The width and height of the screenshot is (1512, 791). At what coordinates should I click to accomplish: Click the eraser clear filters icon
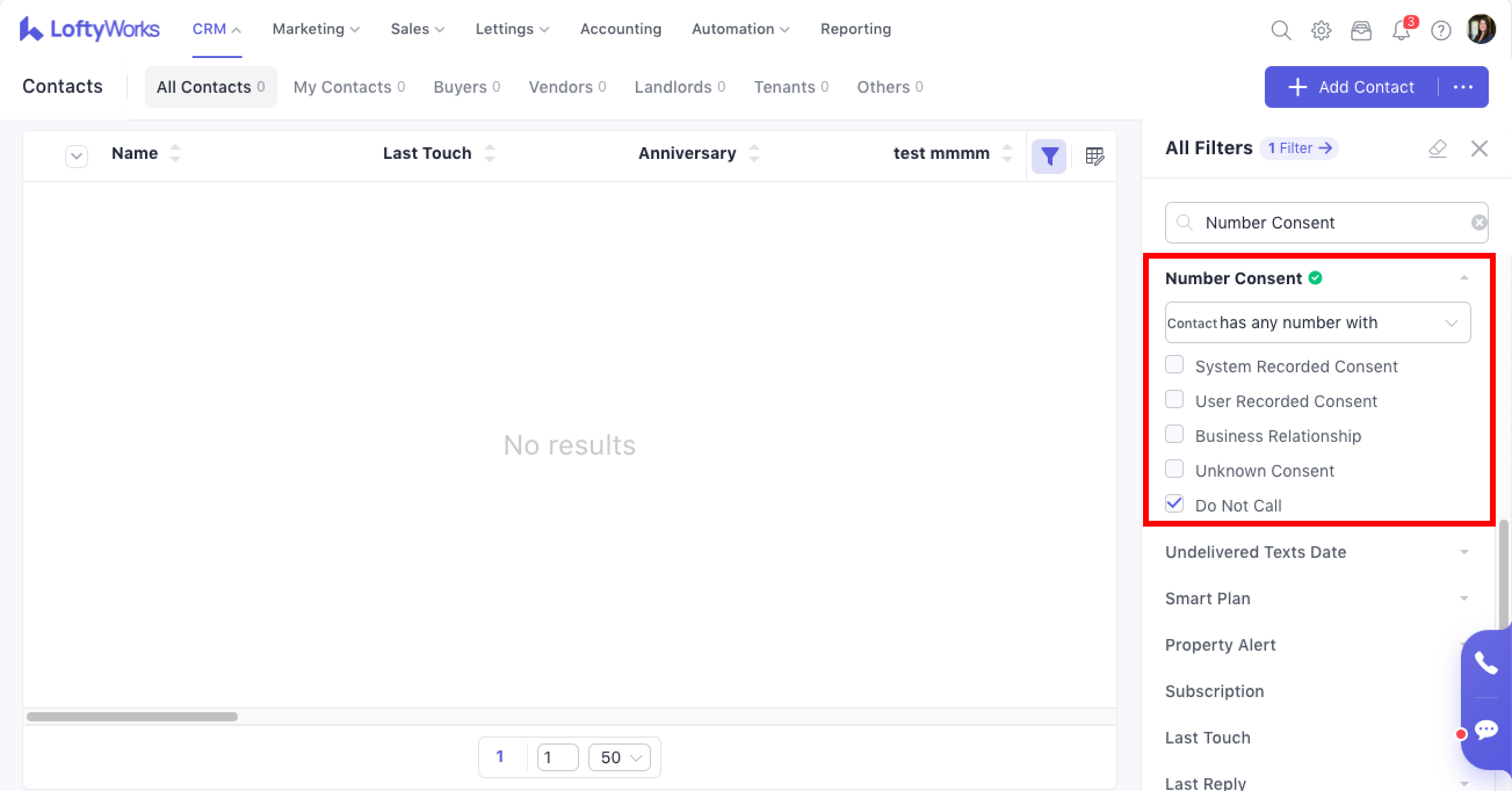coord(1438,148)
